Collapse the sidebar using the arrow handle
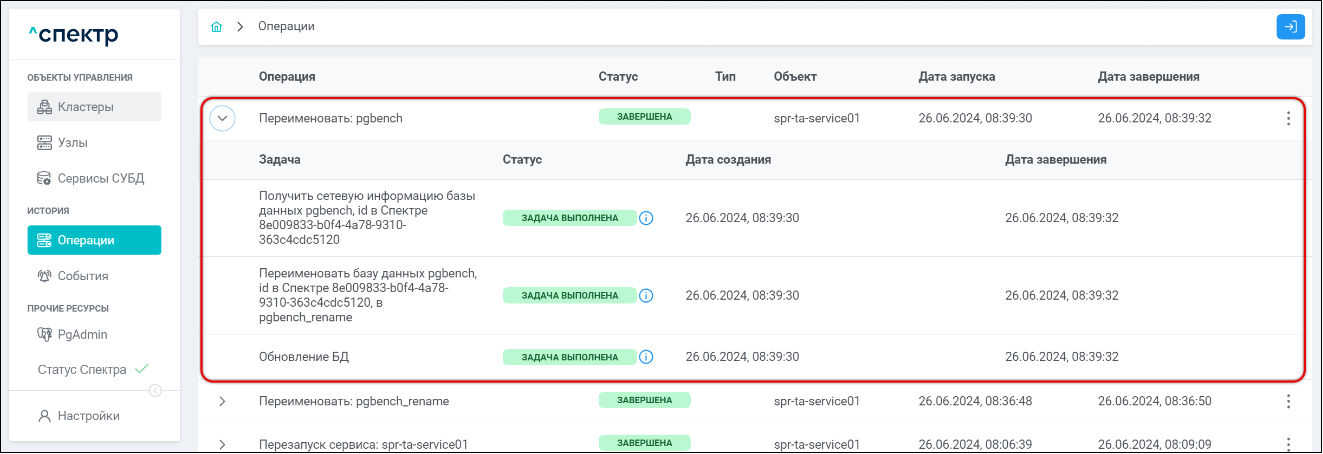The image size is (1323, 454). 155,391
